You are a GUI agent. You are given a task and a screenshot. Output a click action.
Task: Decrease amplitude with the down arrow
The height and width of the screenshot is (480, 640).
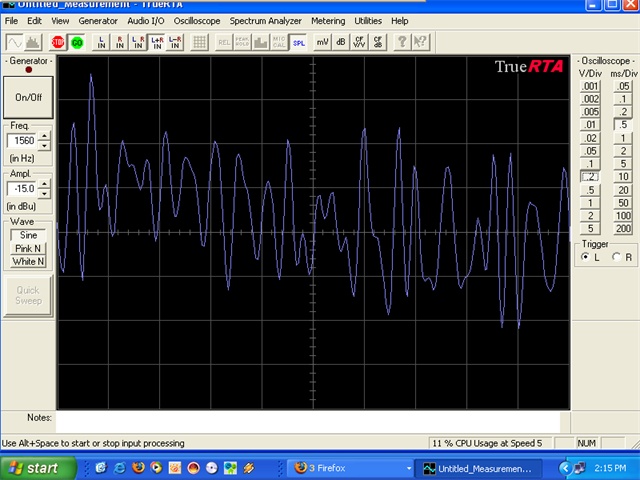(x=44, y=193)
